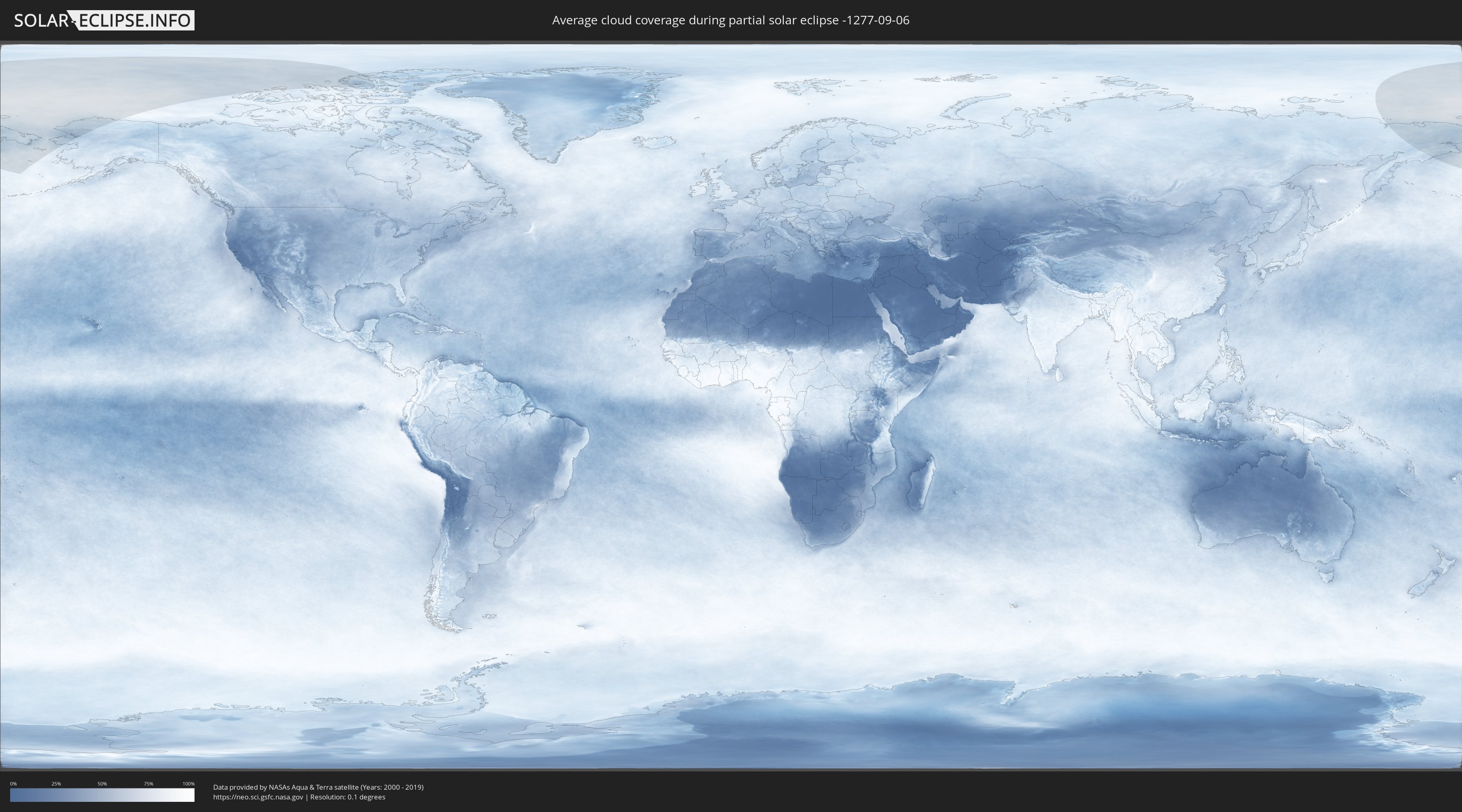Click the NASA Aqua & Terra data credit
The height and width of the screenshot is (812, 1462).
coord(318,787)
